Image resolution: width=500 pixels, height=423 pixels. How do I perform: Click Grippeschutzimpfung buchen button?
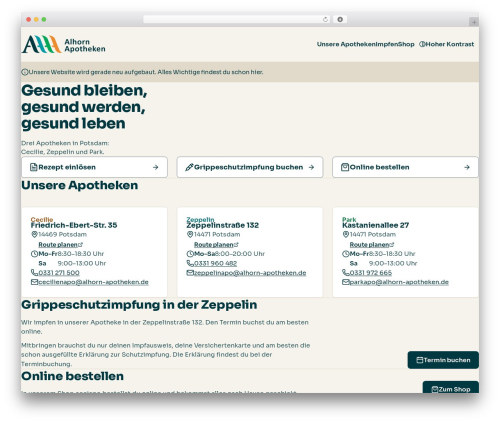(x=250, y=167)
